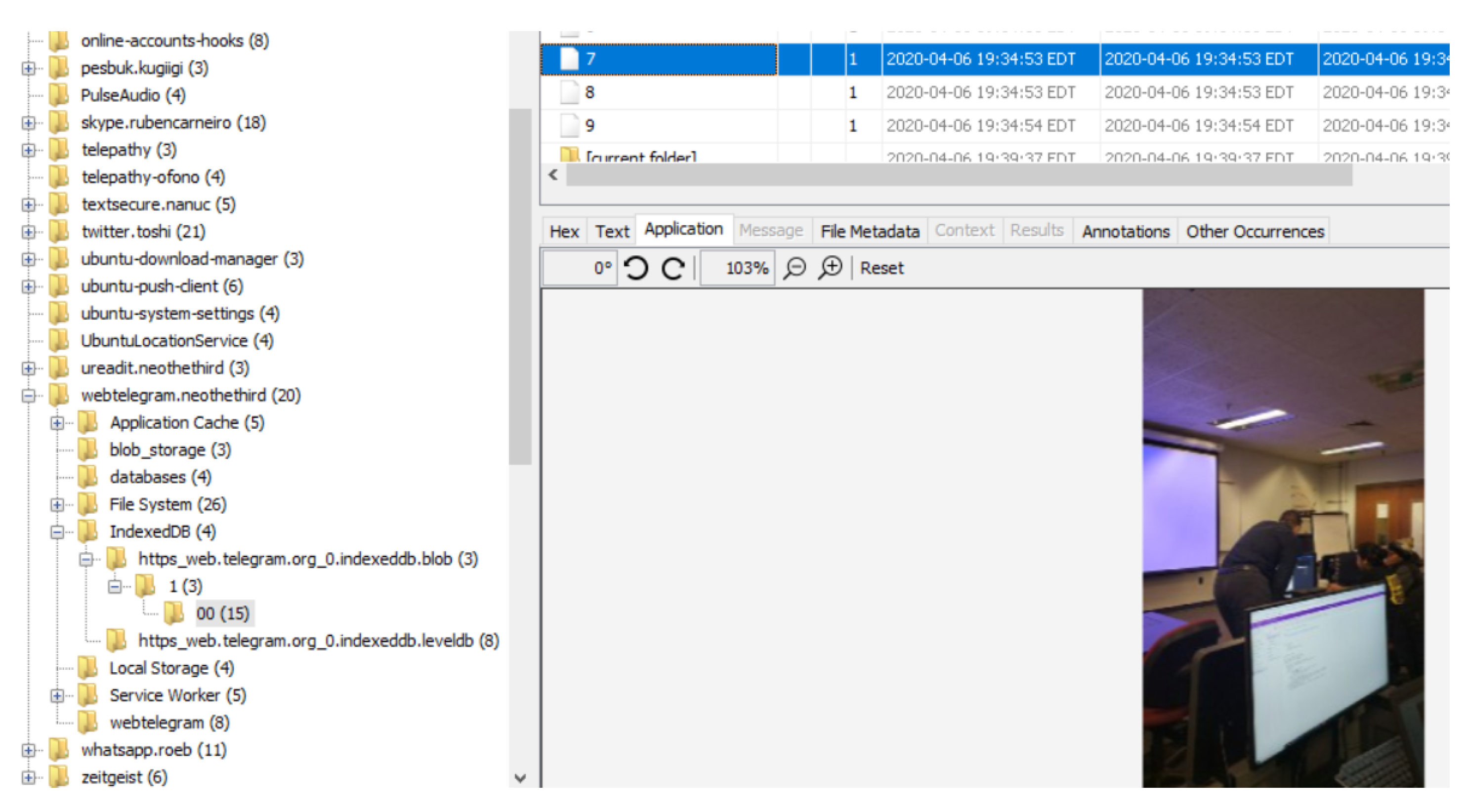Open Other Occurrences tab
Image resolution: width=1465 pixels, height=812 pixels.
1255,232
